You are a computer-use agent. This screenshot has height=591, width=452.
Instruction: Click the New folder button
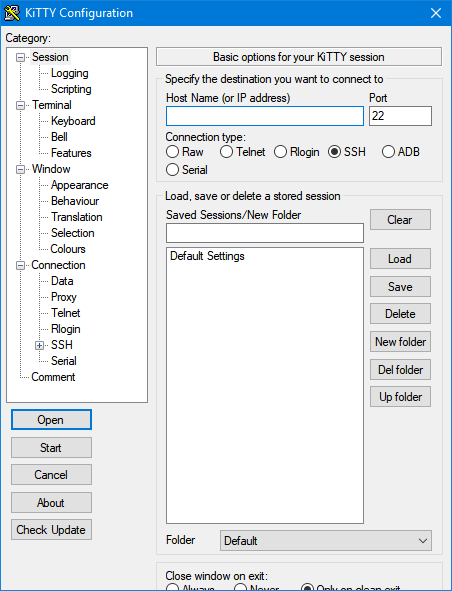click(x=400, y=341)
